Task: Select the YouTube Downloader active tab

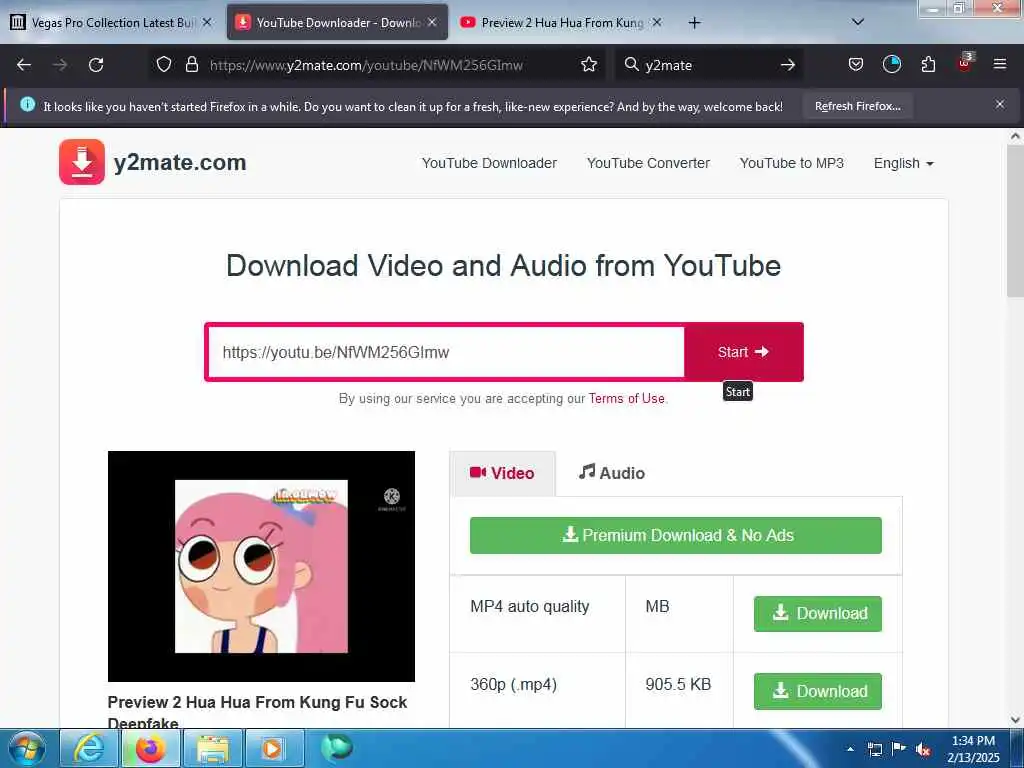Action: (338, 23)
